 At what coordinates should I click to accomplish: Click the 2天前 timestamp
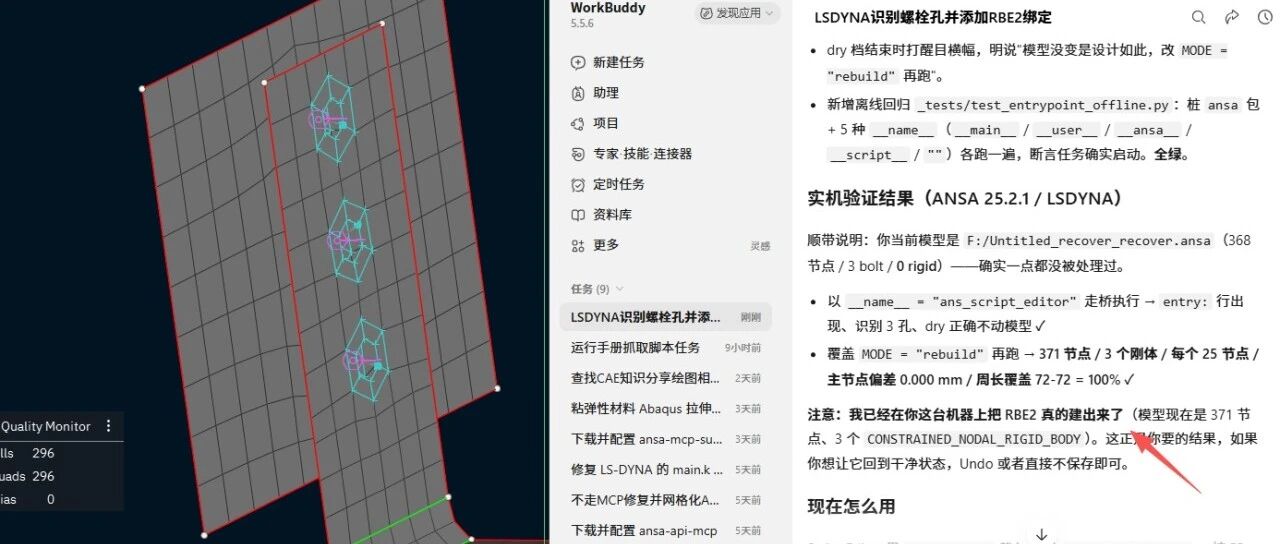(x=748, y=378)
